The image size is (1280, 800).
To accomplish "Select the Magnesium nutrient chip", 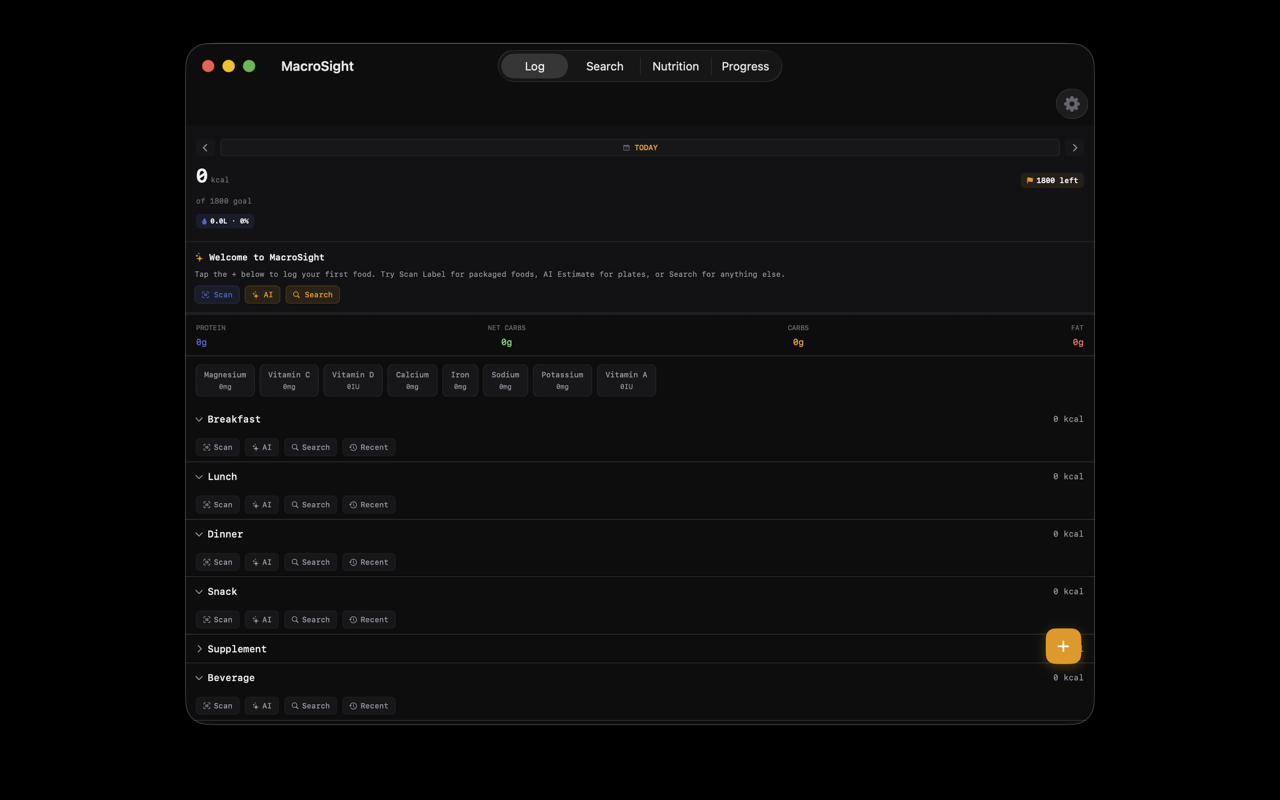I will [x=225, y=380].
